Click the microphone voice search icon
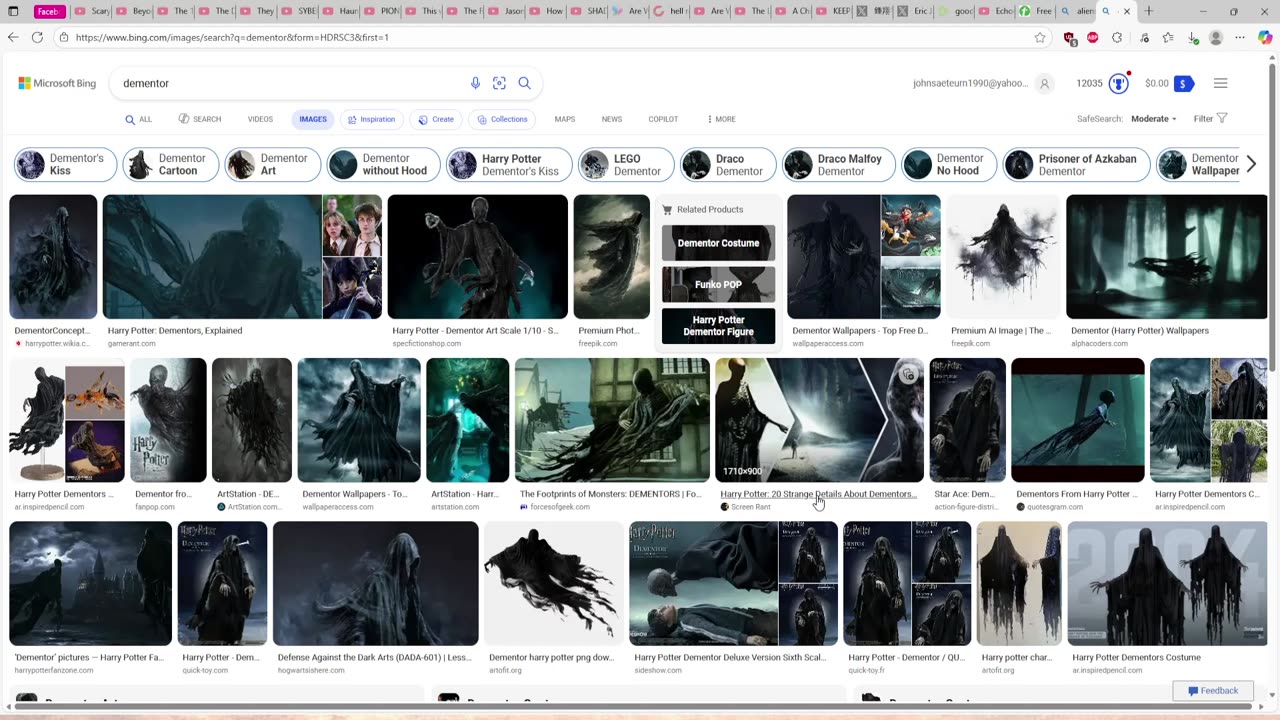Viewport: 1280px width, 720px height. point(475,83)
